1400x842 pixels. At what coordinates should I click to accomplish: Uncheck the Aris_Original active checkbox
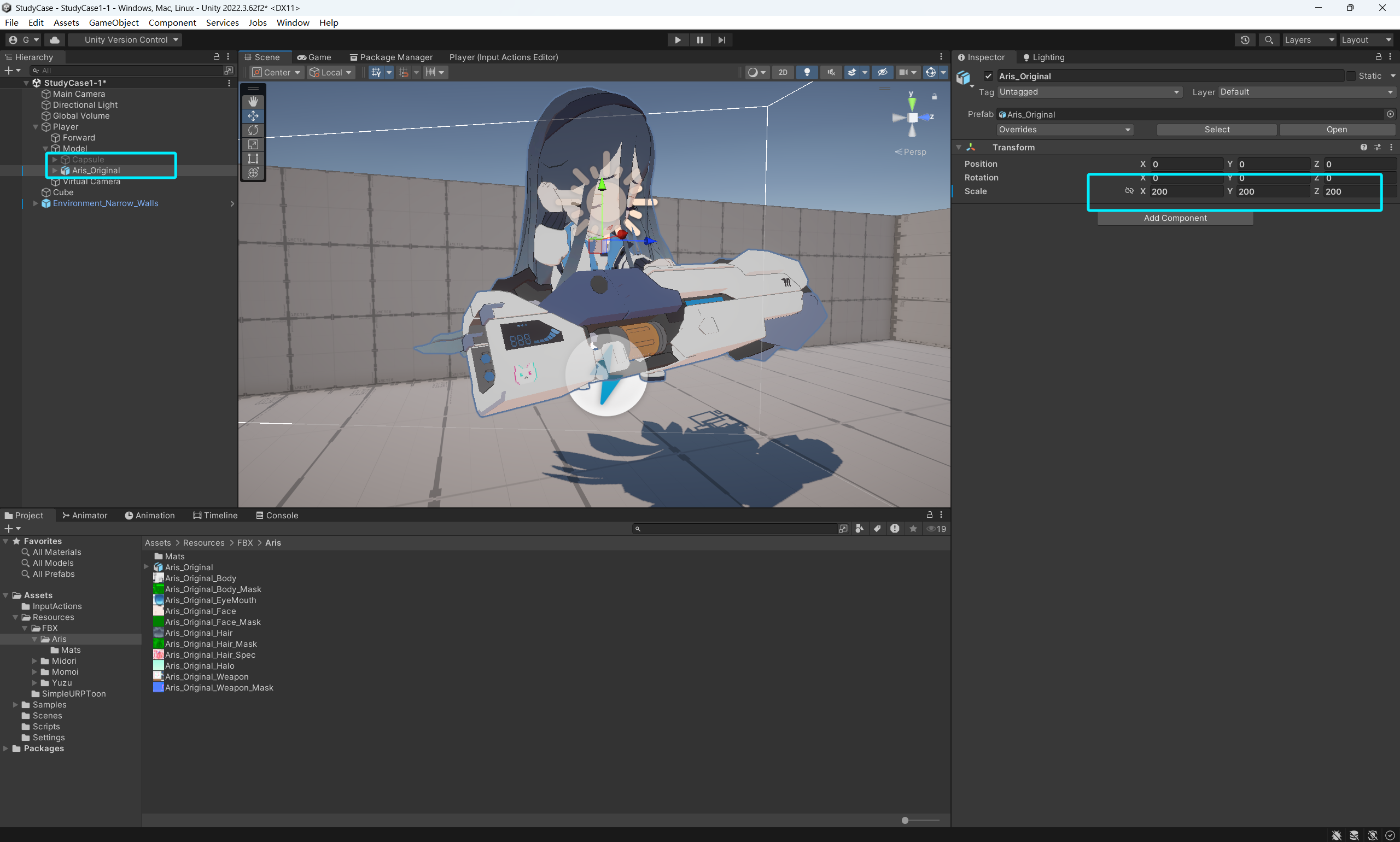[x=988, y=76]
